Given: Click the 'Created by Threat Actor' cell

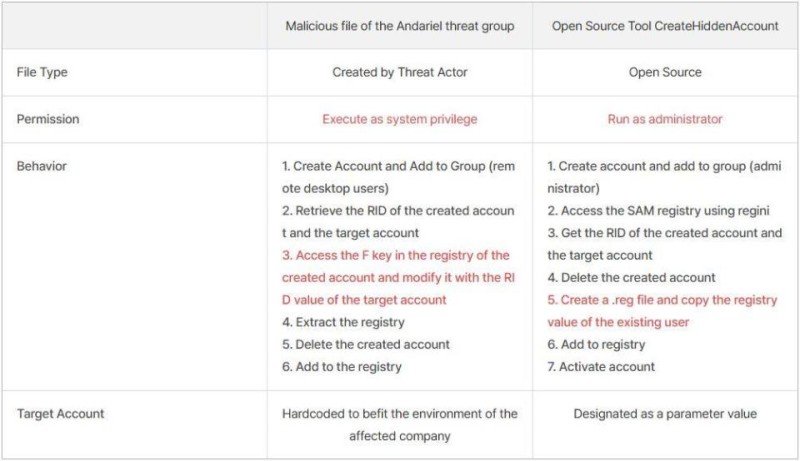Looking at the screenshot, I should pos(399,72).
